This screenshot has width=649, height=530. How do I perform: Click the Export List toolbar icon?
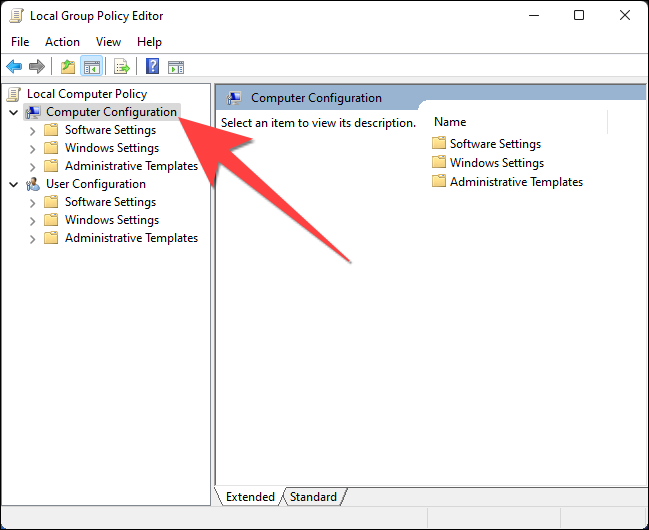tap(121, 67)
